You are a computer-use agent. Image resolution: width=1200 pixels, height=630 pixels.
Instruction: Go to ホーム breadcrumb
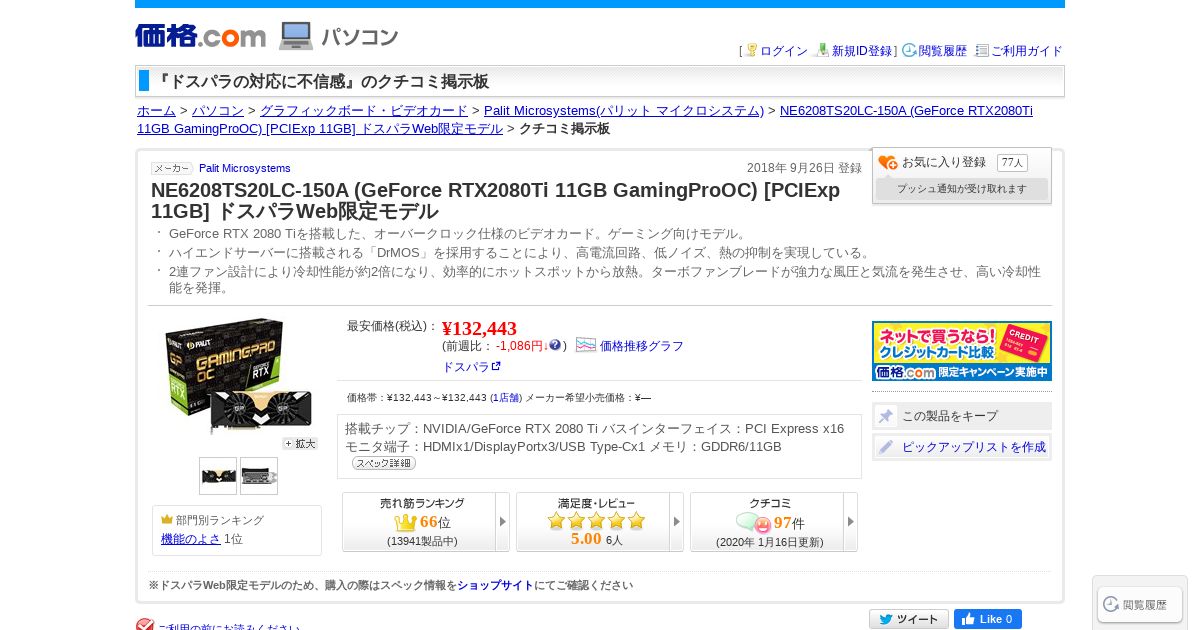pyautogui.click(x=156, y=111)
